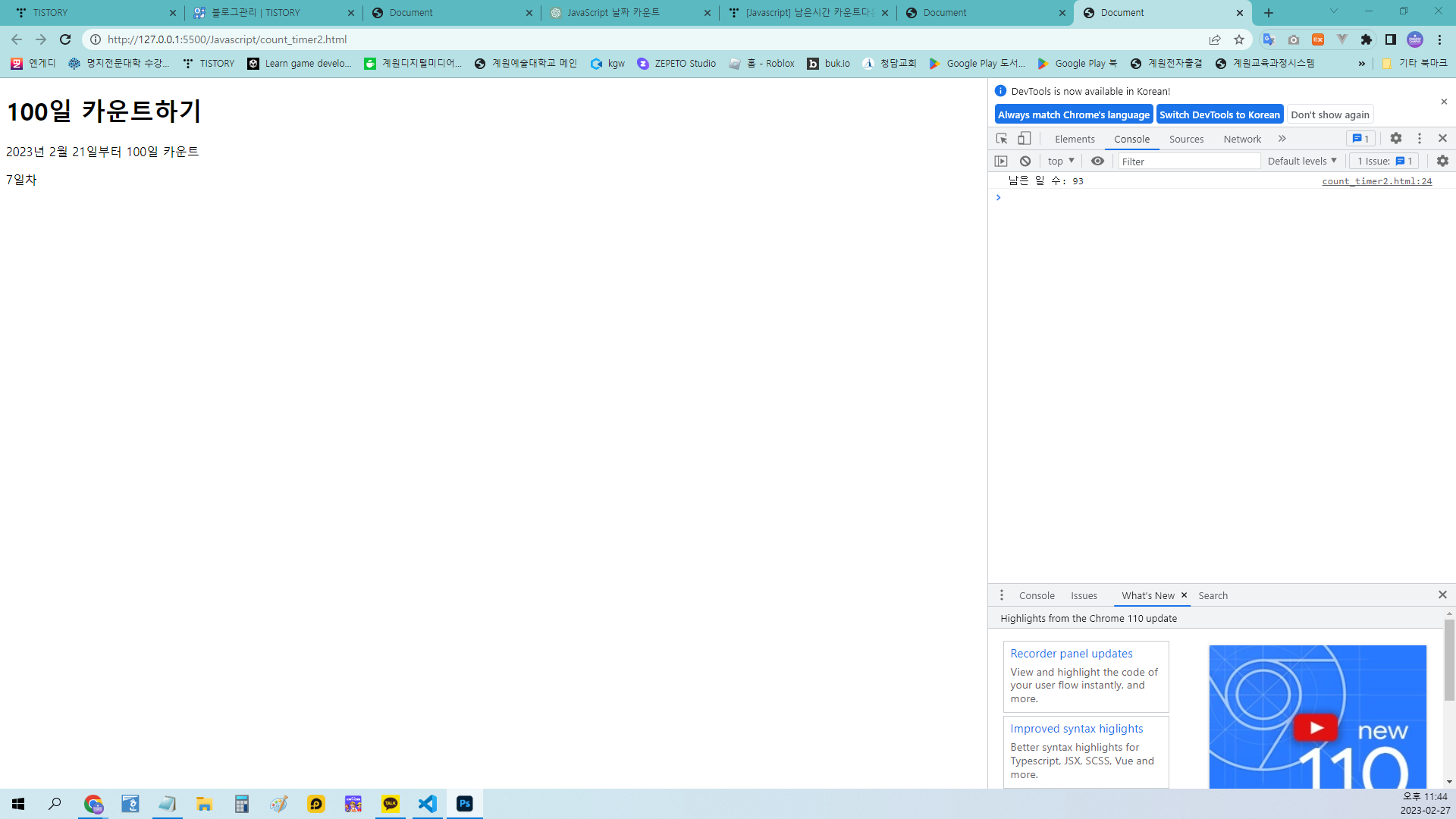Toggle live expression eye icon
Image resolution: width=1456 pixels, height=819 pixels.
click(1097, 161)
